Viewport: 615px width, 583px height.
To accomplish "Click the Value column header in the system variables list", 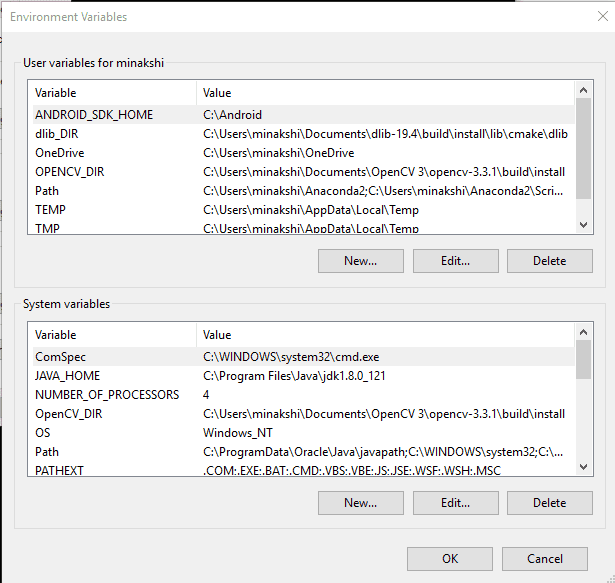I will pos(386,335).
